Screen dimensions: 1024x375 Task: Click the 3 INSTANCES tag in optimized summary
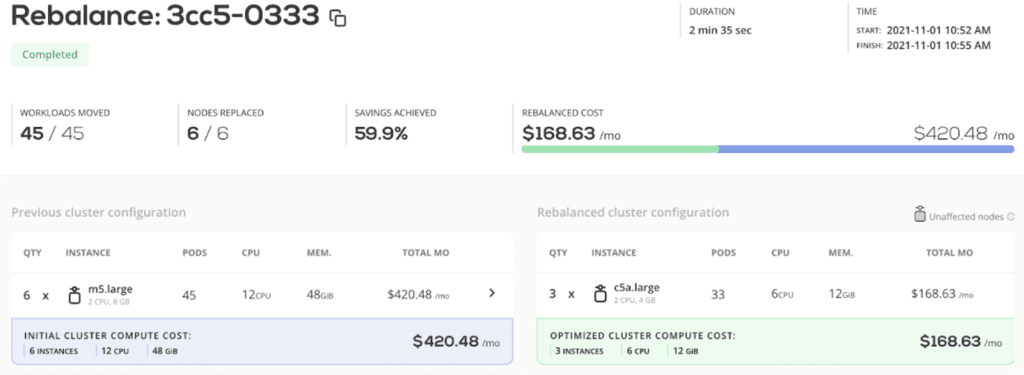click(580, 351)
